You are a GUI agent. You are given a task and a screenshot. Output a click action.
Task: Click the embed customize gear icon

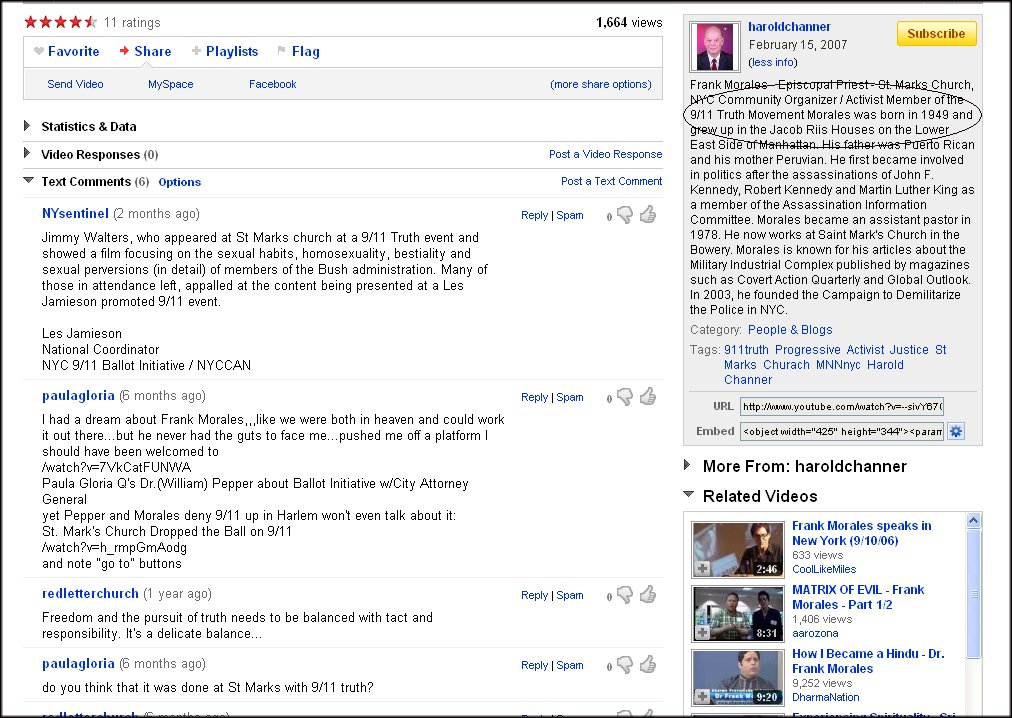point(956,431)
